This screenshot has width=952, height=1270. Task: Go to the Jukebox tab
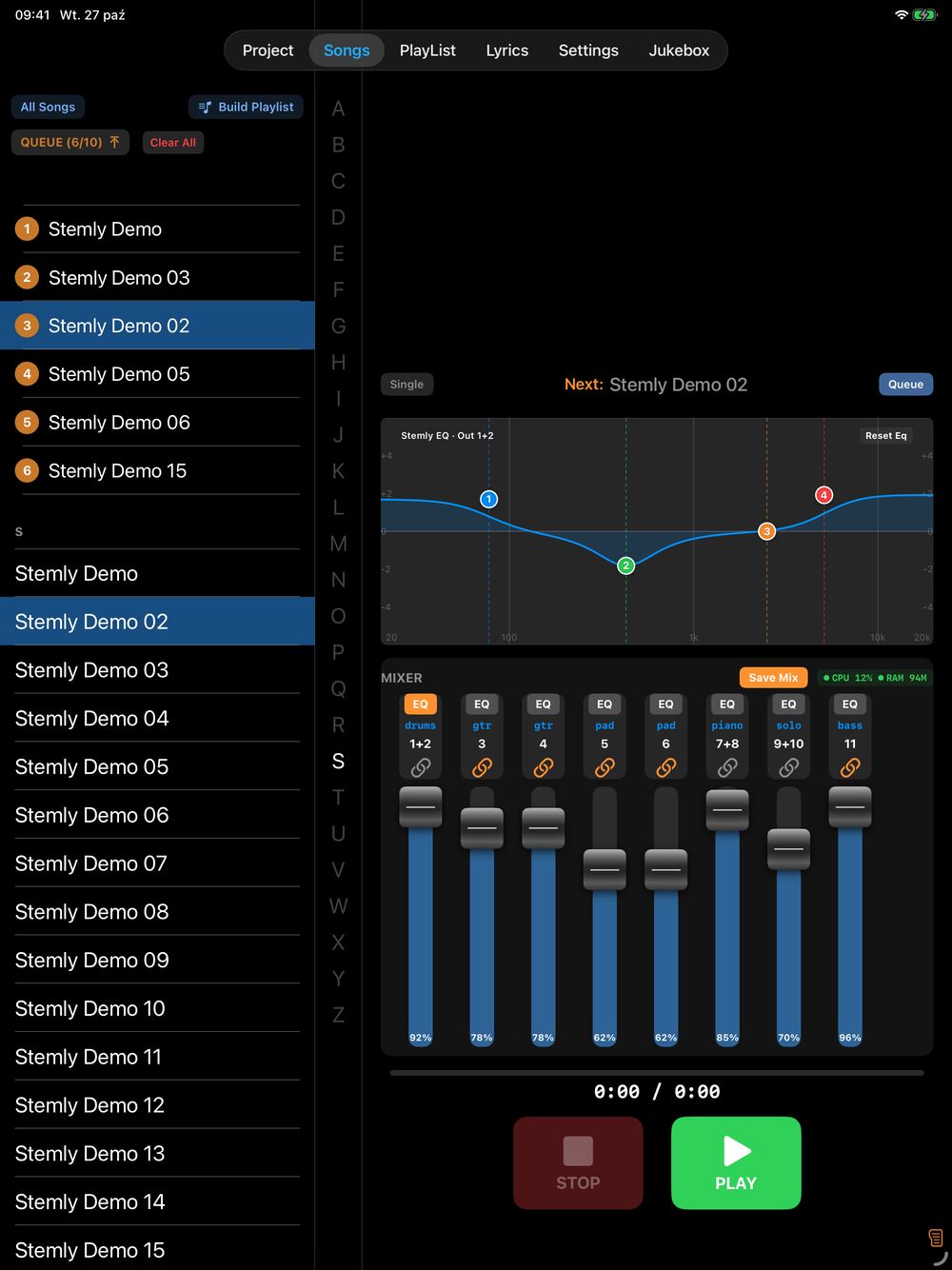point(679,50)
